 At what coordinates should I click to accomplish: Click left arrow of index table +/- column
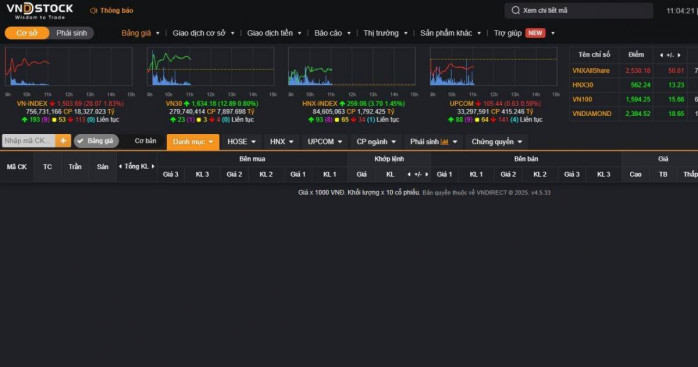coord(661,55)
